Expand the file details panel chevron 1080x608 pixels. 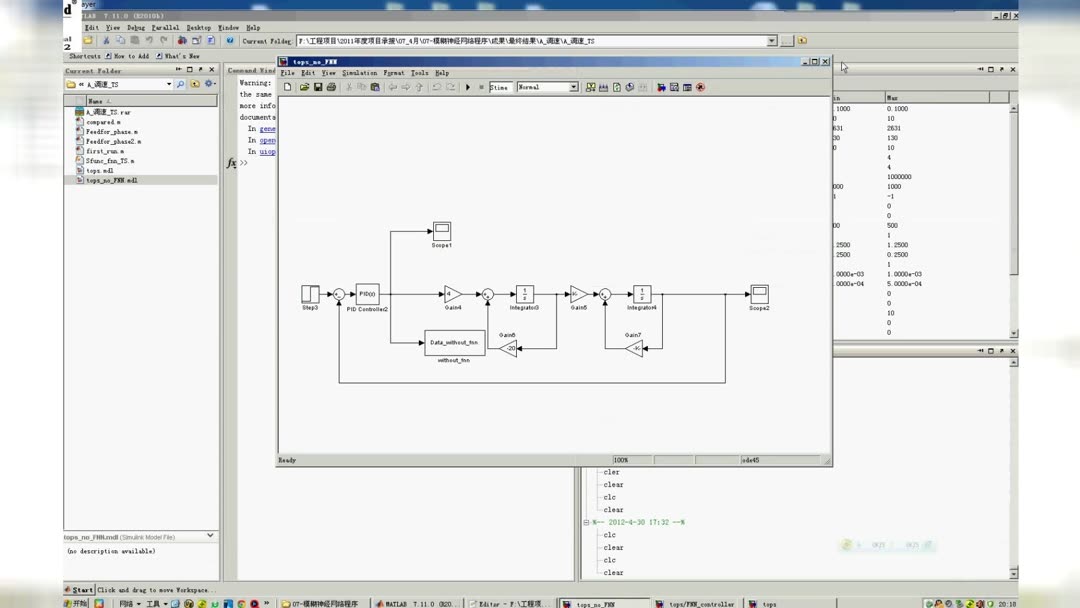point(210,536)
